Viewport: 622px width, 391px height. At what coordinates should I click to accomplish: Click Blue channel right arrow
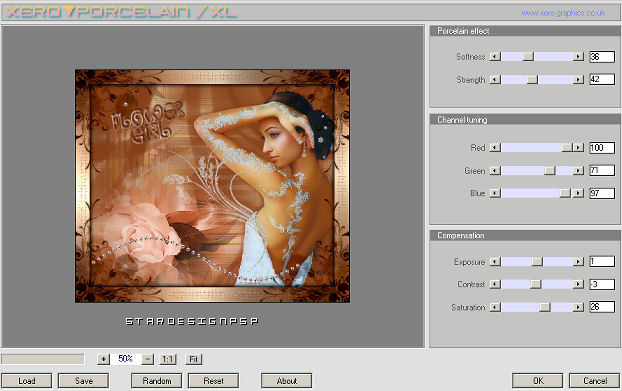point(578,193)
